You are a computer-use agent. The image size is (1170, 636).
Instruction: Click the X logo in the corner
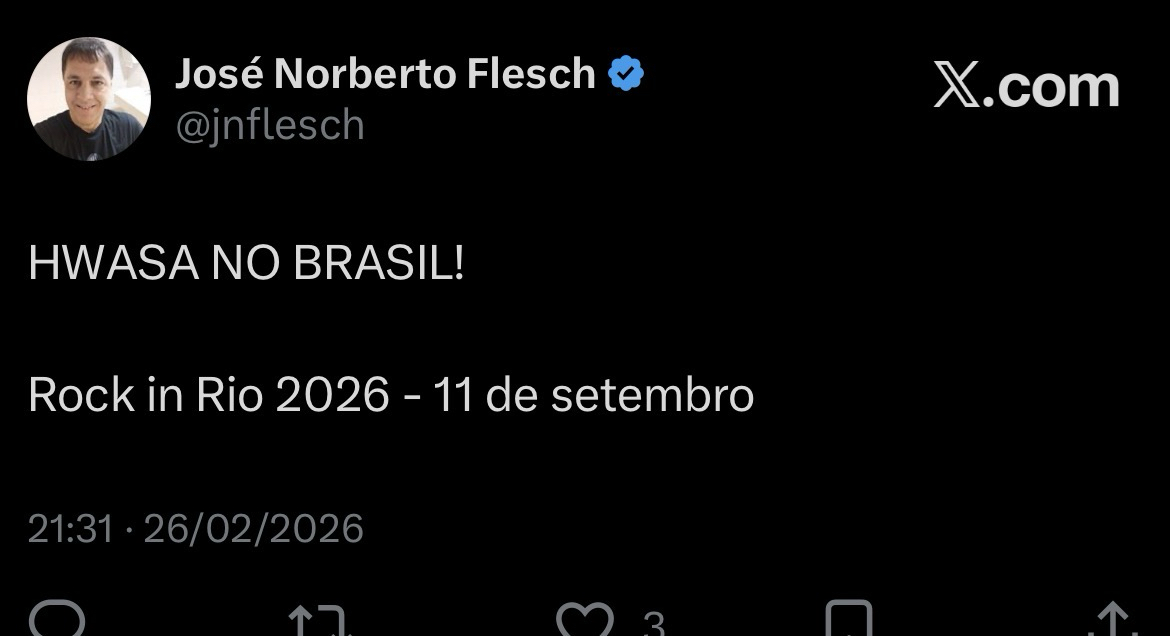coord(957,87)
